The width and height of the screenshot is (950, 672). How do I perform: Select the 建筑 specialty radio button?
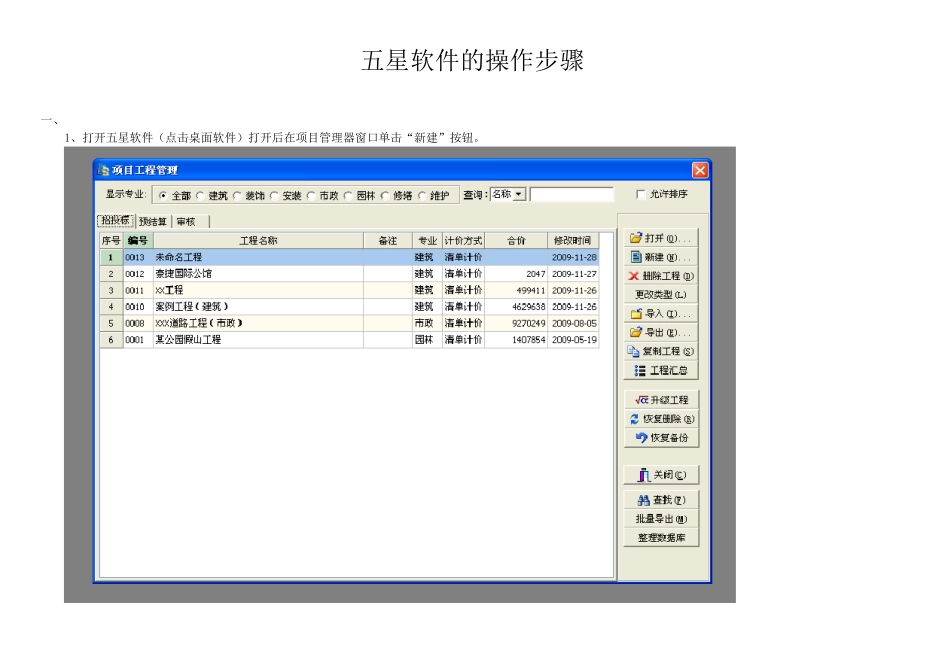(x=200, y=195)
